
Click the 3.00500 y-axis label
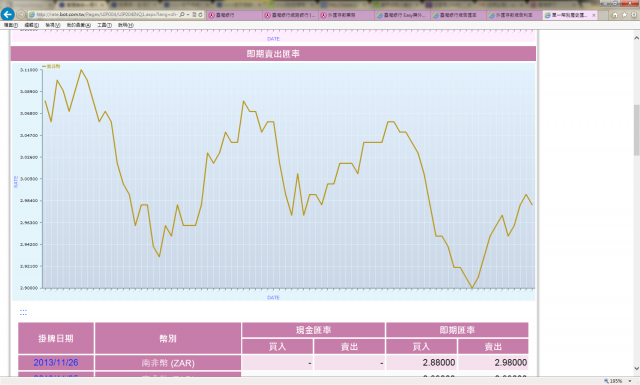tap(29, 179)
